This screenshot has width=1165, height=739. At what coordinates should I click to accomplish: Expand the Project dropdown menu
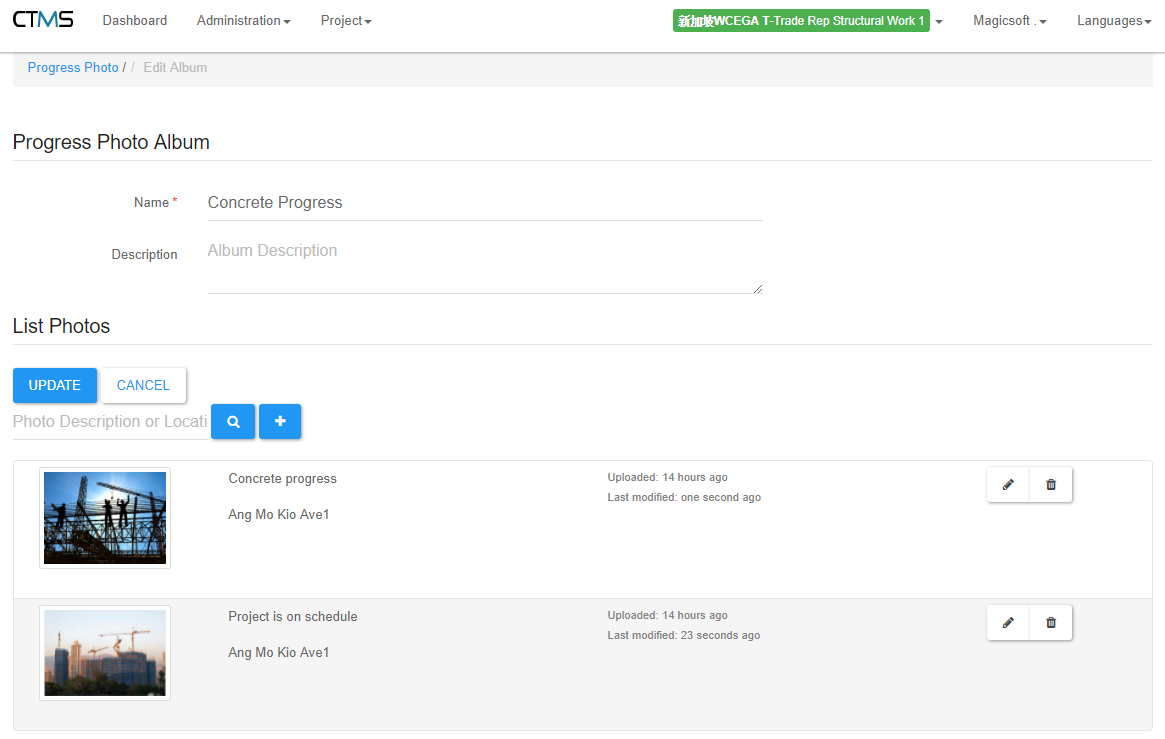(x=346, y=21)
